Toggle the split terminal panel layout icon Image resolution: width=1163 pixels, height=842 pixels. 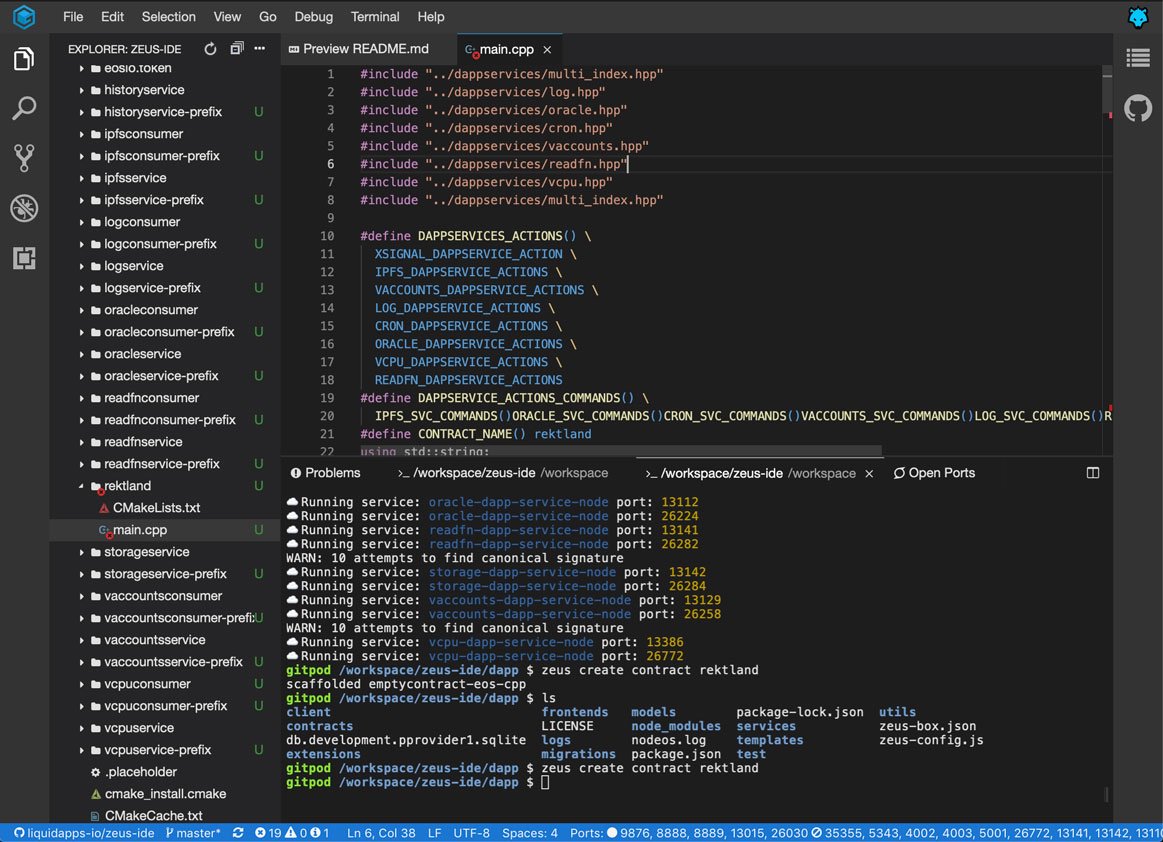click(1093, 473)
